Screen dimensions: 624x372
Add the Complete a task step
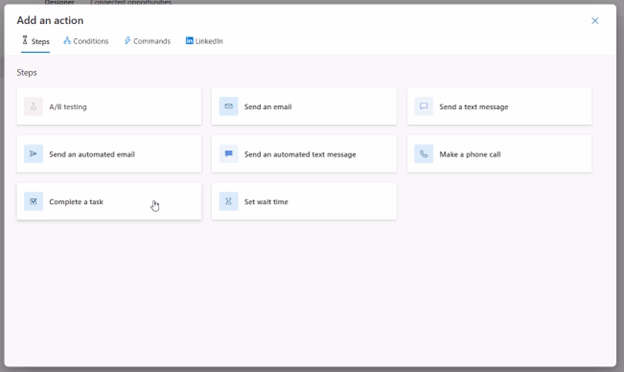point(109,202)
